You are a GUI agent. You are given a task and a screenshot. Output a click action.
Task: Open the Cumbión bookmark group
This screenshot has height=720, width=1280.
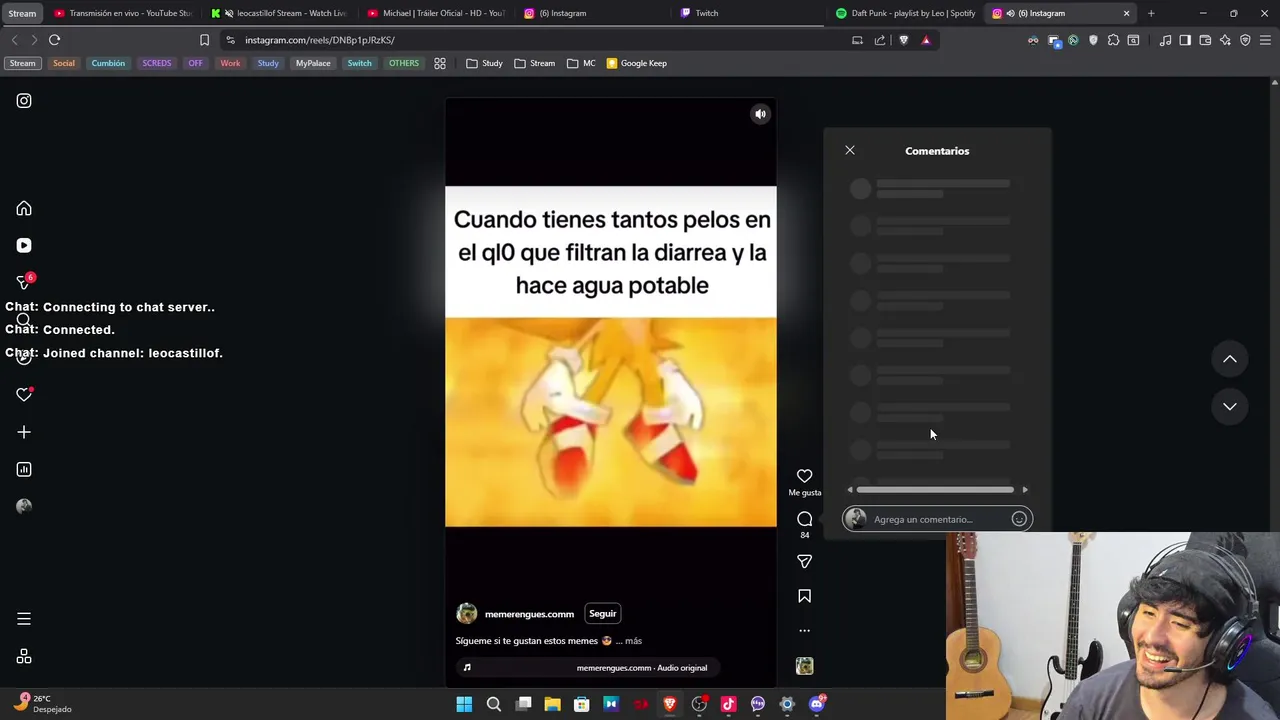[x=108, y=63]
